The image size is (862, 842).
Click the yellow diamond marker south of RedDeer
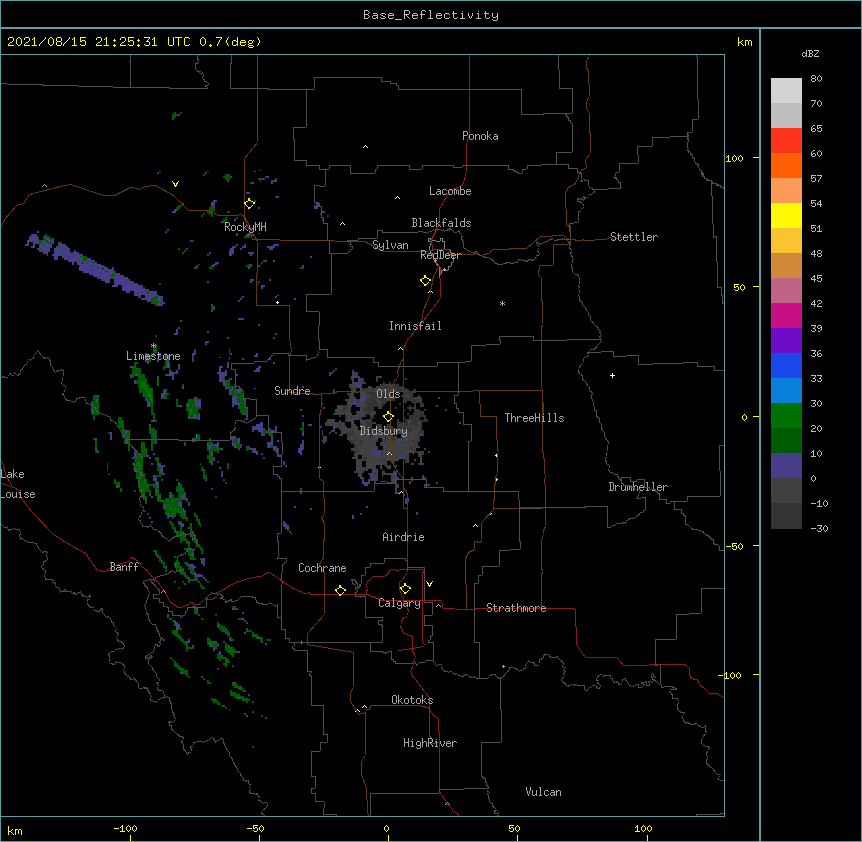click(x=426, y=281)
